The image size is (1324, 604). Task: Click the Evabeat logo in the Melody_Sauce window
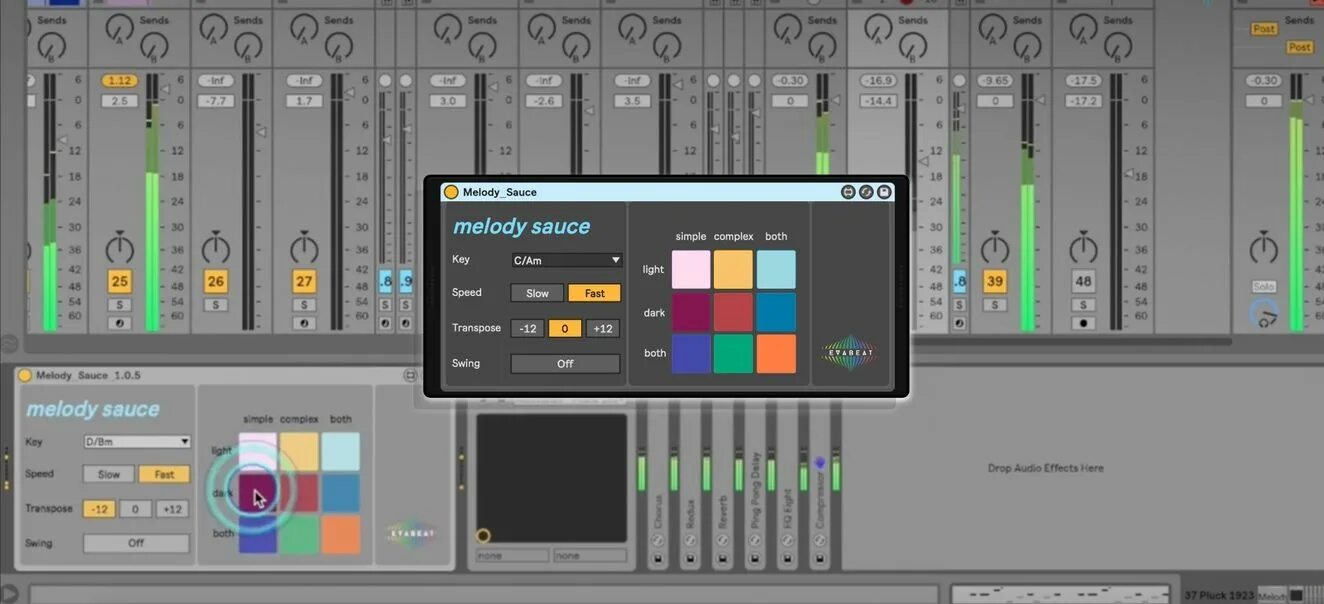849,352
